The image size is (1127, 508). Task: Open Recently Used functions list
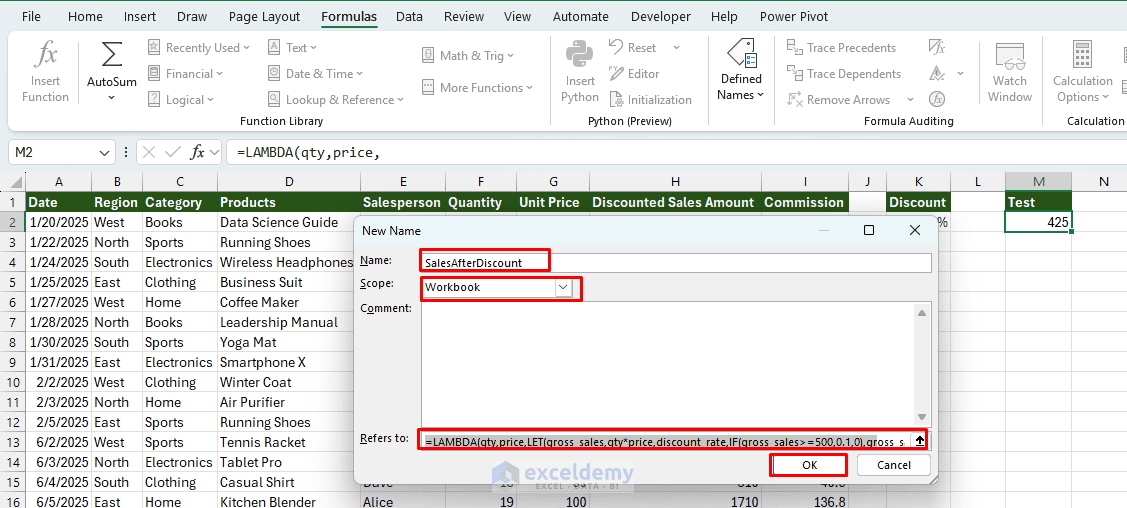click(x=199, y=47)
